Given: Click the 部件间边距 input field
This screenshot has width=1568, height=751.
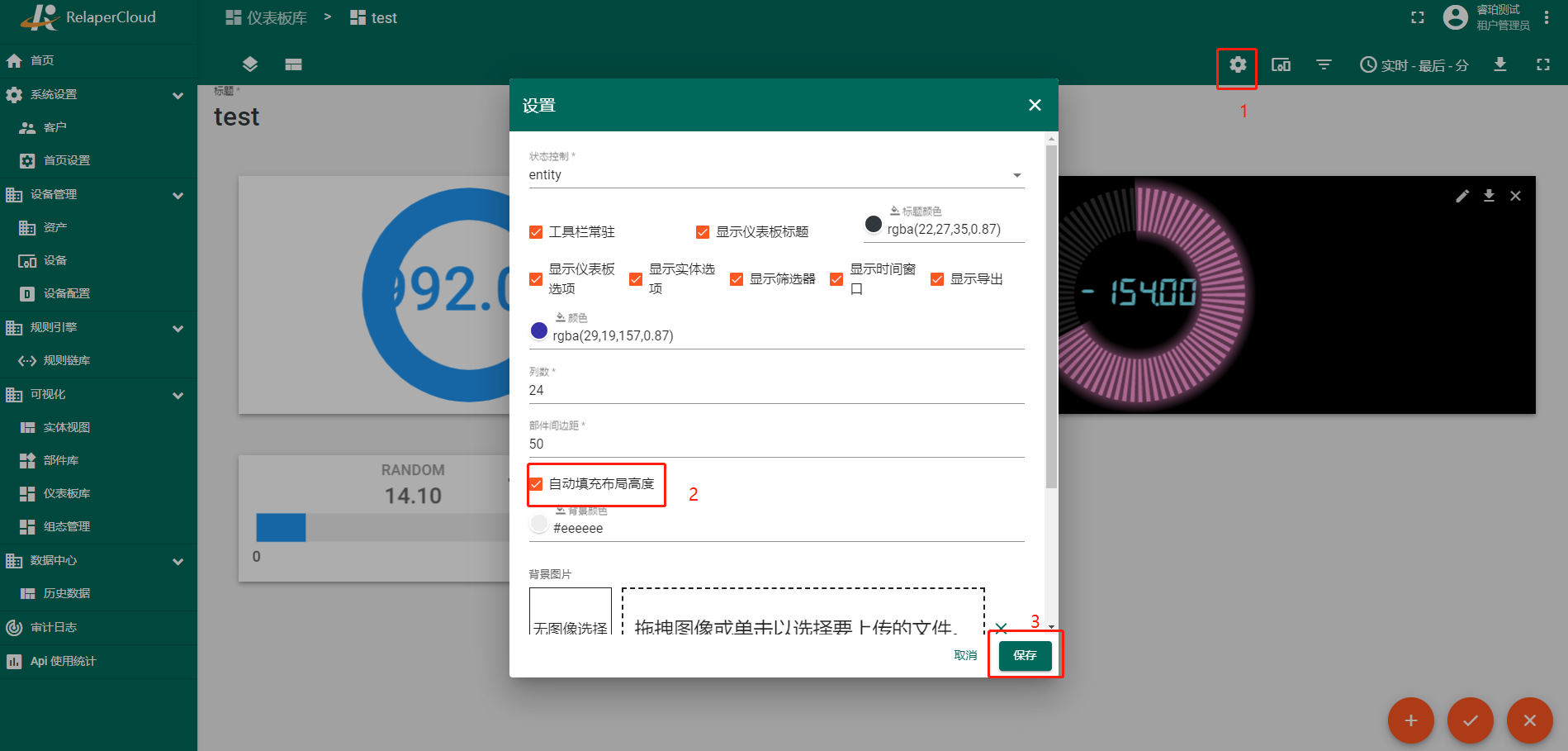Looking at the screenshot, I should pyautogui.click(x=776, y=444).
